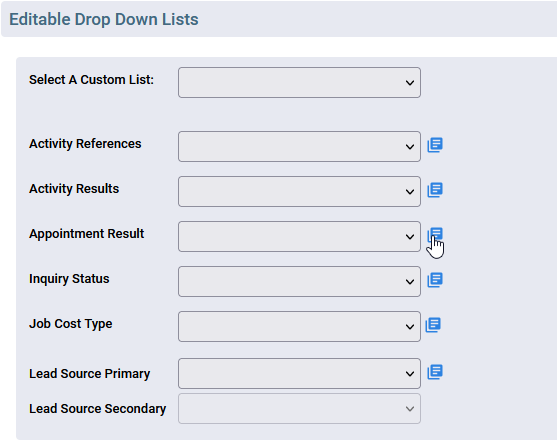Click the Select A Custom List label
The height and width of the screenshot is (441, 557).
91,80
